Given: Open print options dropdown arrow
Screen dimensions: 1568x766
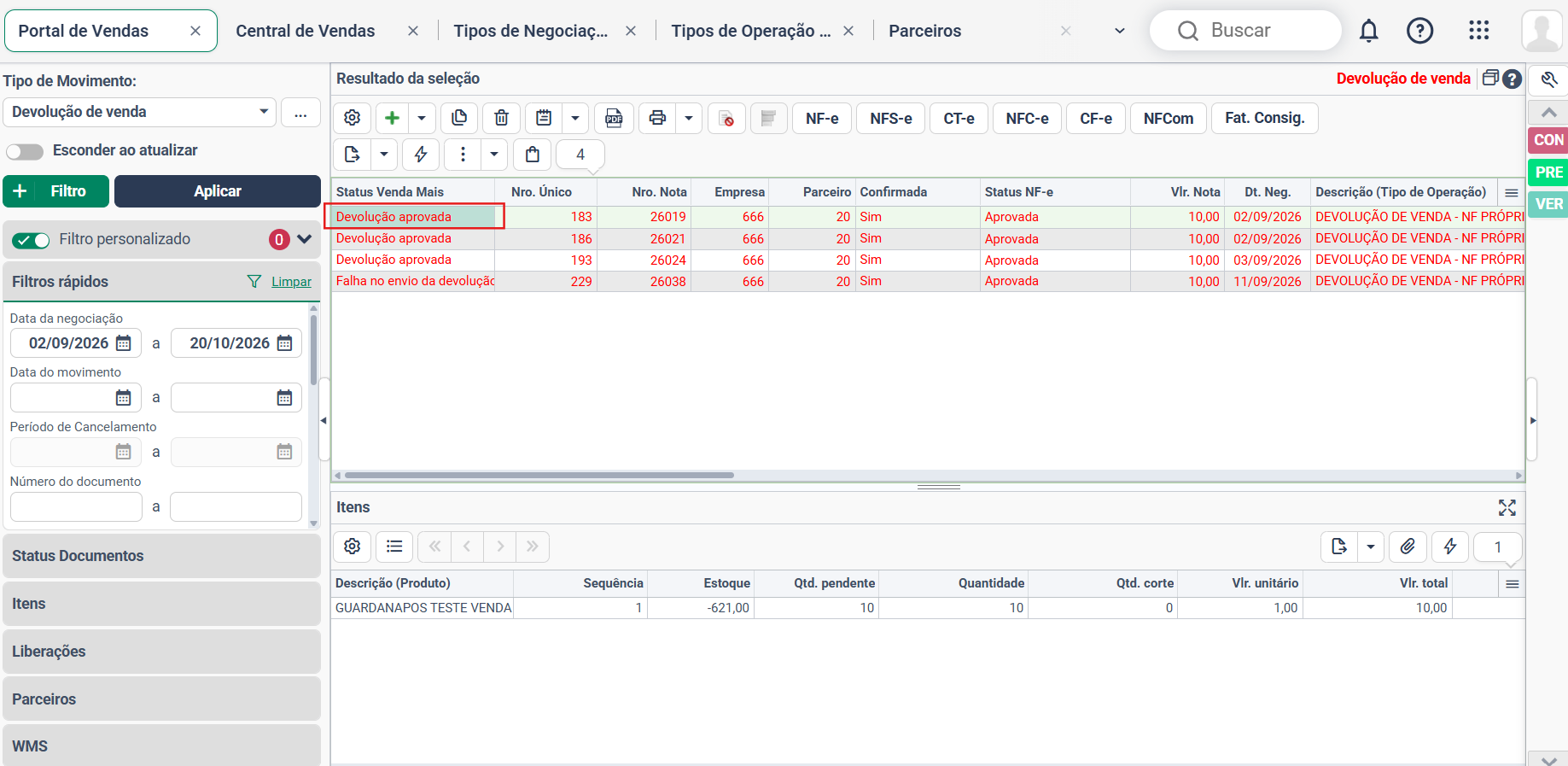Looking at the screenshot, I should [689, 118].
